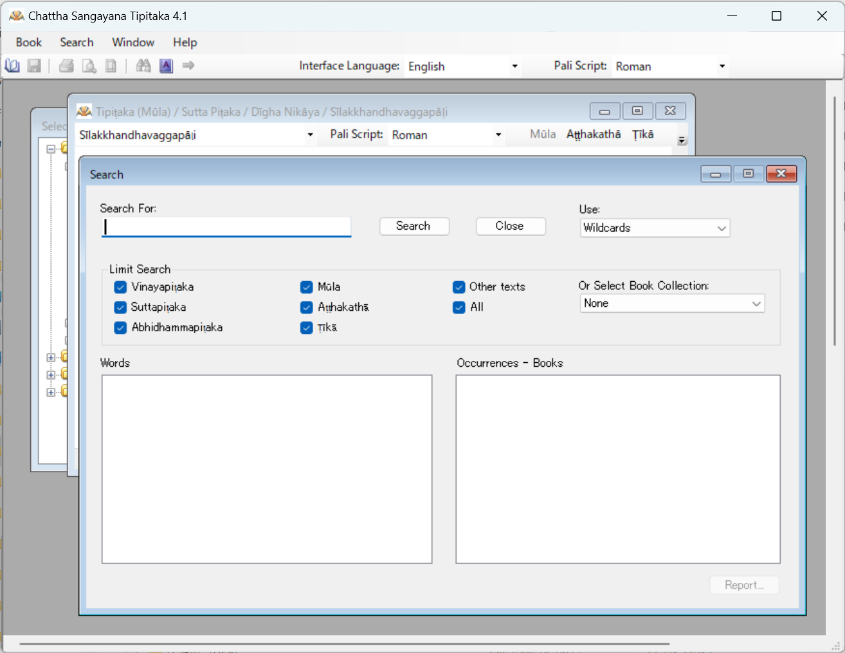The image size is (845, 653).
Task: Open the dictionary blue A book icon
Action: (x=166, y=66)
